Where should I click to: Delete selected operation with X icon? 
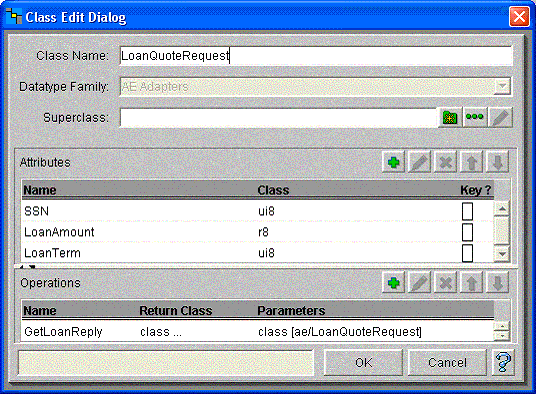pos(445,283)
